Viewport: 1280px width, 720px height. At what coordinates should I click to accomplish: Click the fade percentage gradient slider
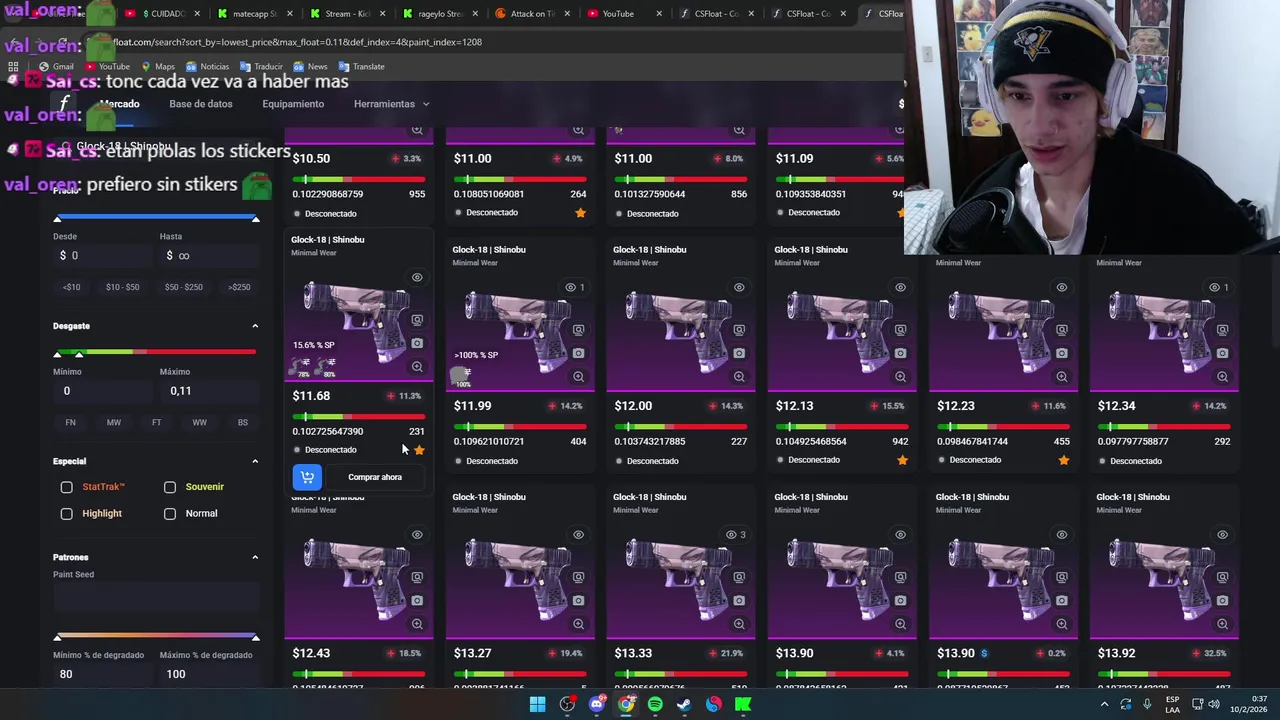[156, 636]
